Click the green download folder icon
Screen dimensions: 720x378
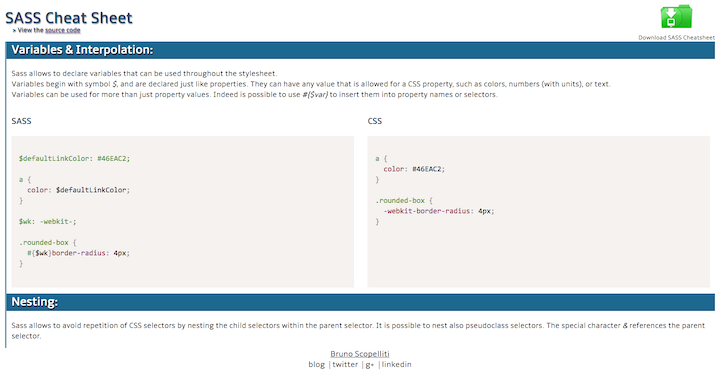676,17
